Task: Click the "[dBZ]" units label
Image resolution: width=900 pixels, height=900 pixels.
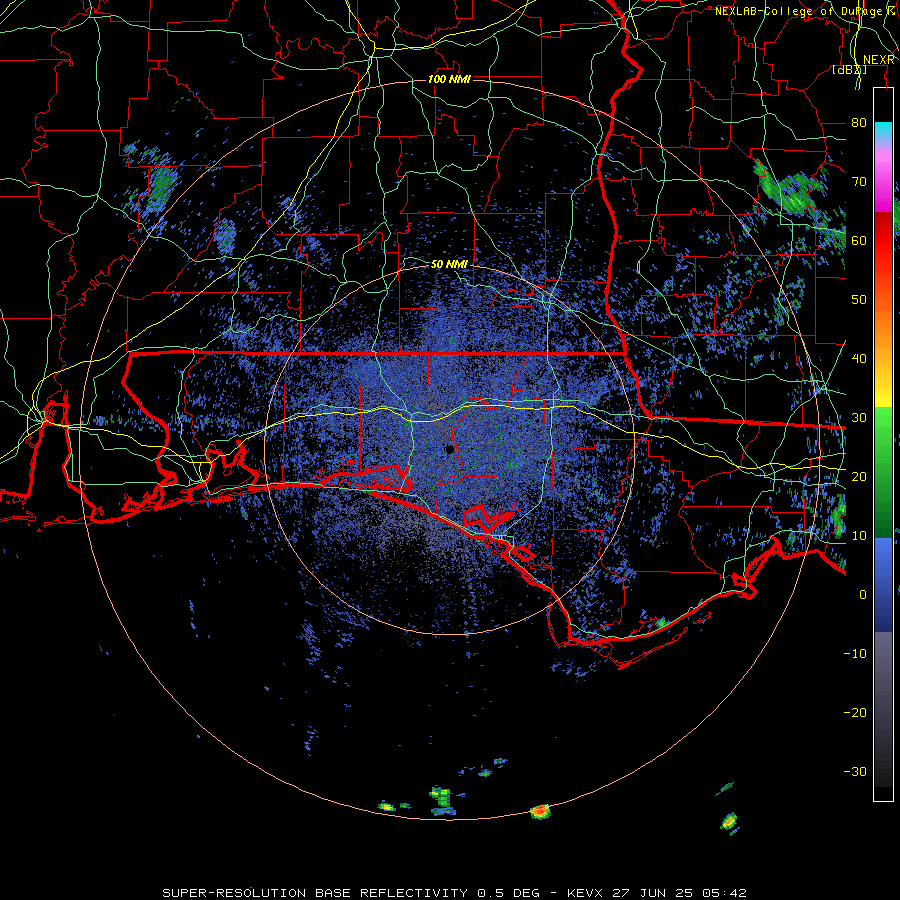Action: 849,70
